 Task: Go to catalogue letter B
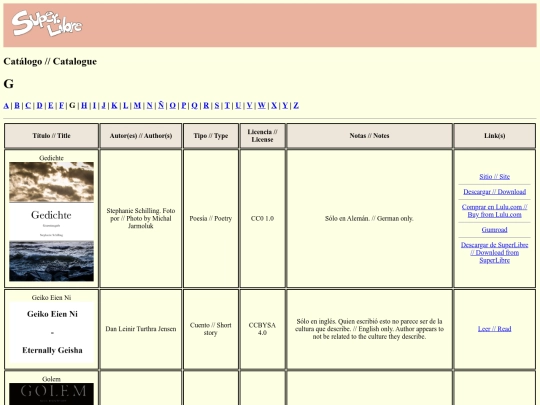(x=17, y=105)
